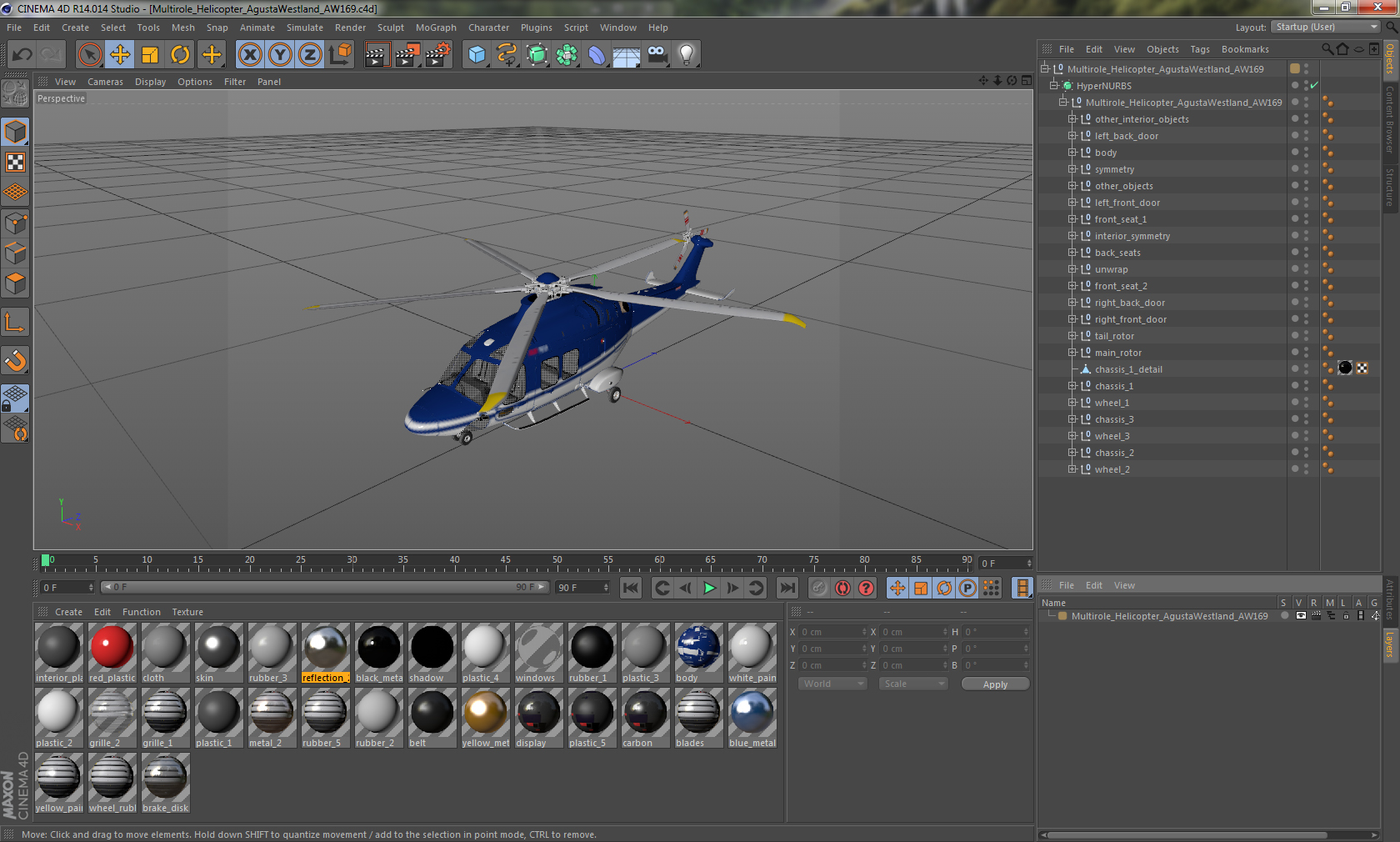Toggle HyperNURBS enable checkmark
The width and height of the screenshot is (1400, 842).
1314,85
